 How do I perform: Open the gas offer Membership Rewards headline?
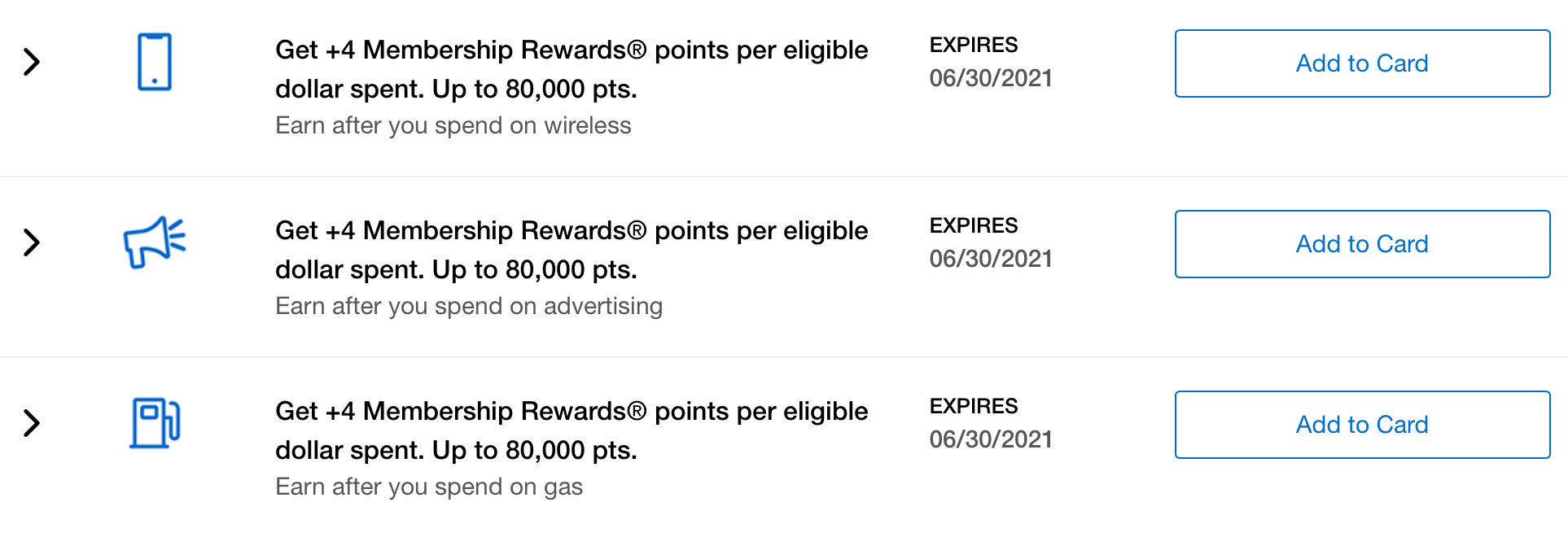pyautogui.click(x=572, y=430)
